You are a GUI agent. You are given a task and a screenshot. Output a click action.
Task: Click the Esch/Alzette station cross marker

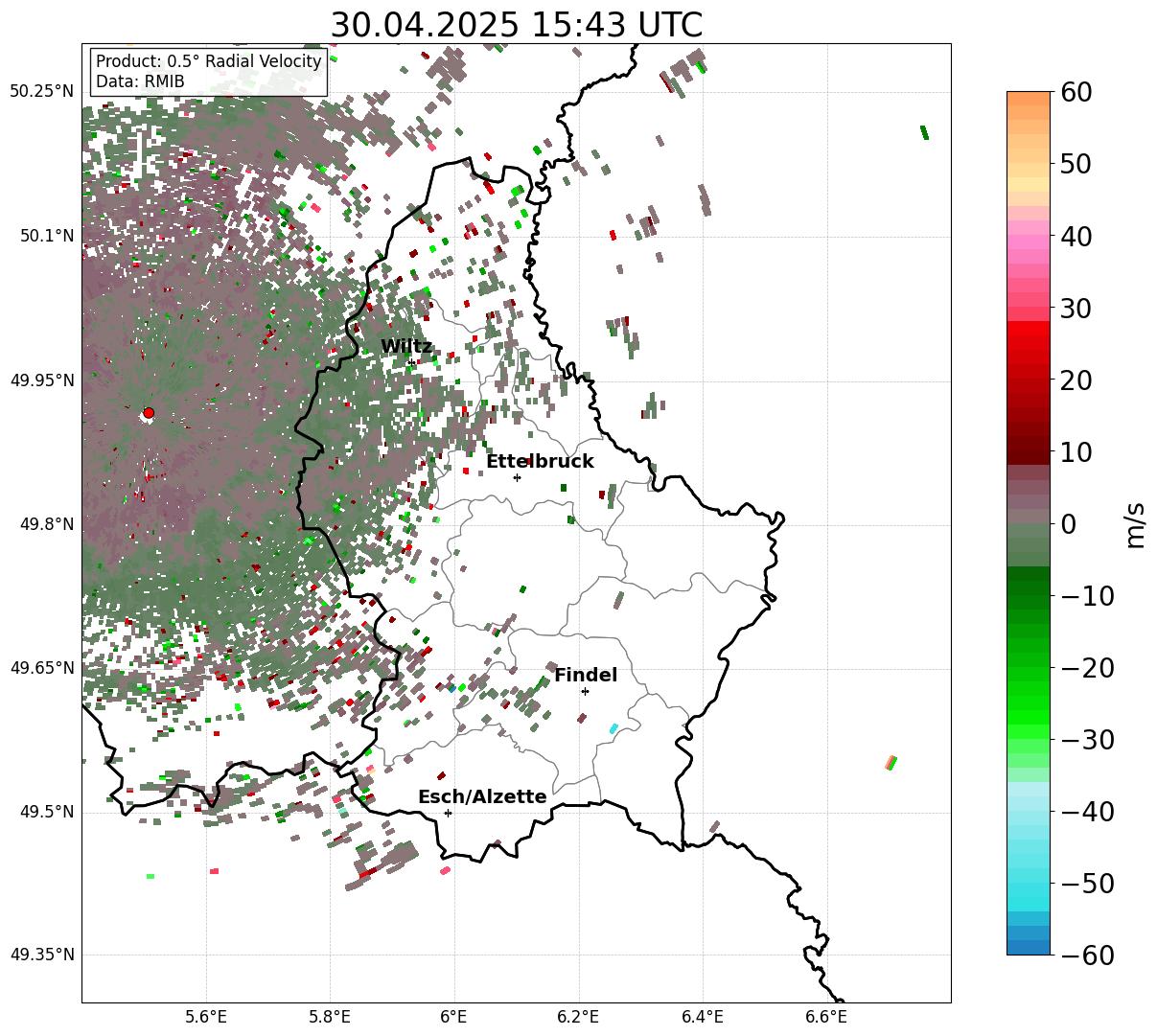(x=448, y=813)
